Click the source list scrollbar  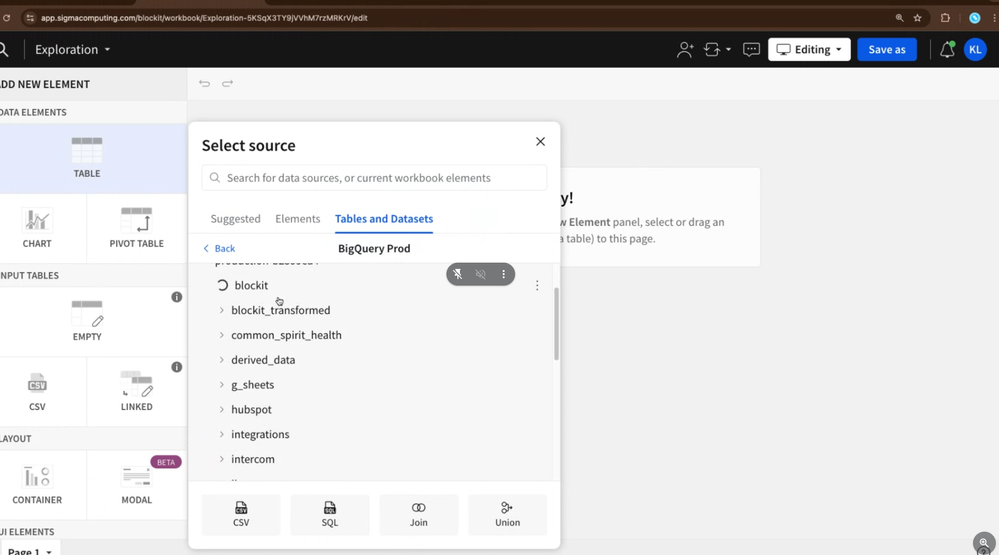point(556,324)
